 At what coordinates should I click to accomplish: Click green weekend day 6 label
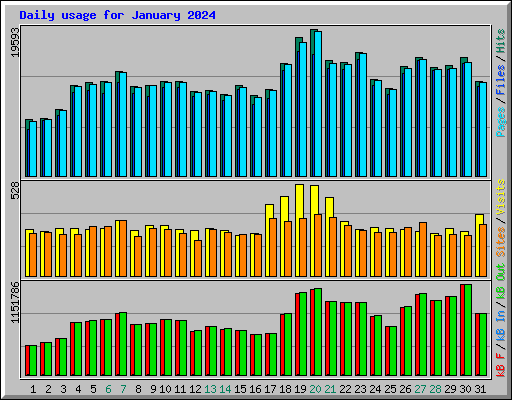[108, 389]
